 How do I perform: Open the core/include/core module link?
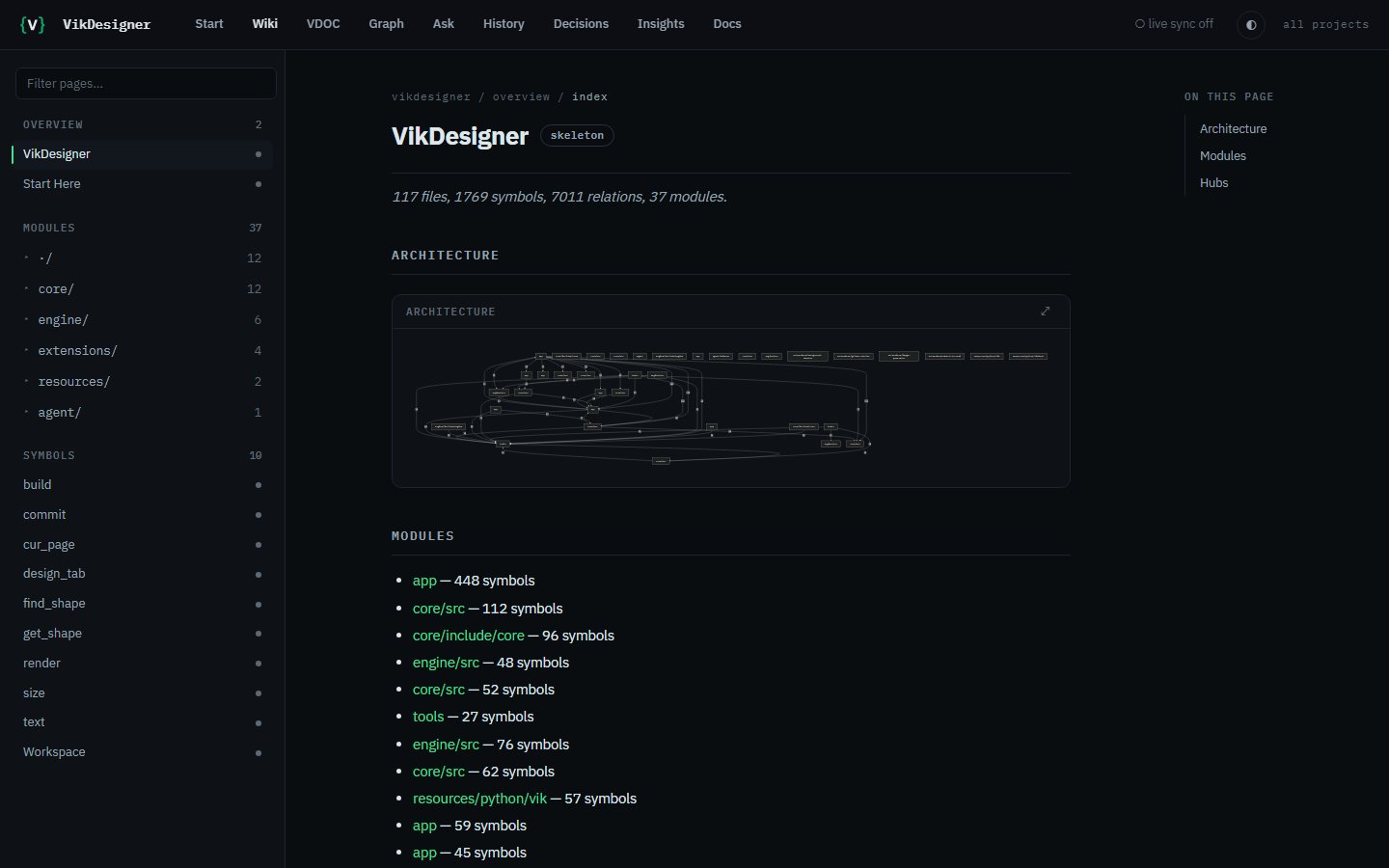click(469, 636)
